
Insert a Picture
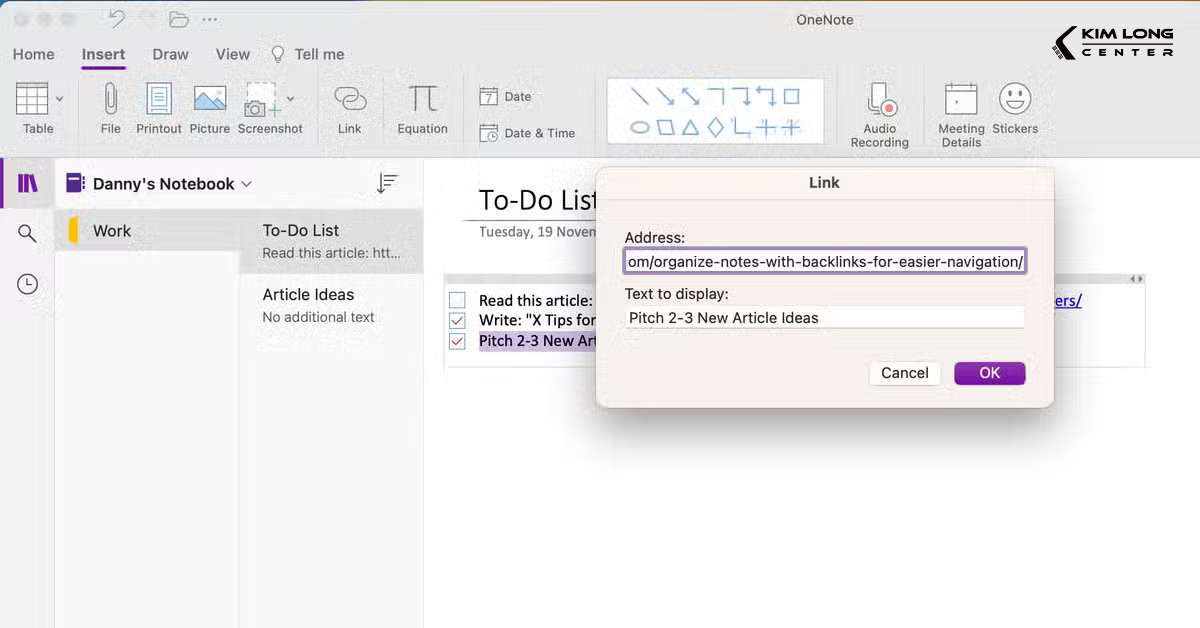[x=209, y=108]
